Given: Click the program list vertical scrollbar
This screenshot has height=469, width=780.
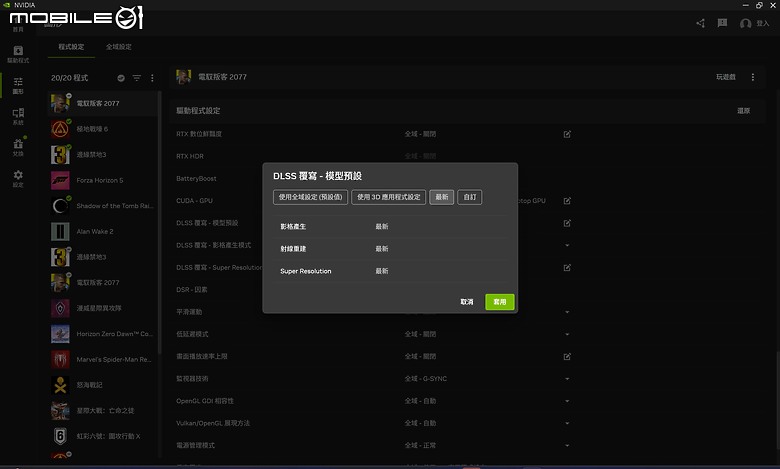Looking at the screenshot, I should coord(160,224).
